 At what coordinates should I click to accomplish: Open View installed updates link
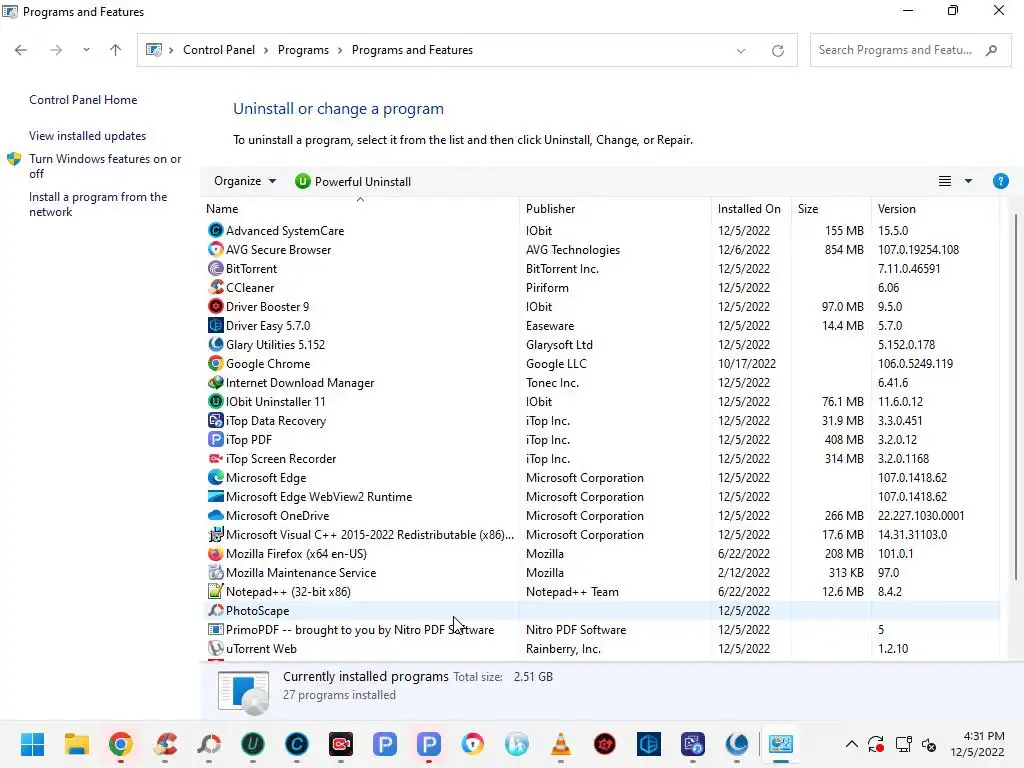tap(88, 136)
